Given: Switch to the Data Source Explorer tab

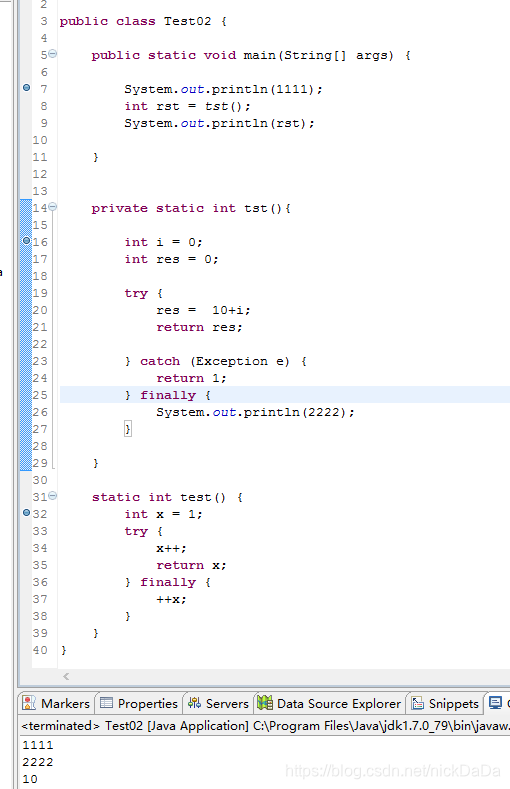Looking at the screenshot, I should tap(329, 703).
